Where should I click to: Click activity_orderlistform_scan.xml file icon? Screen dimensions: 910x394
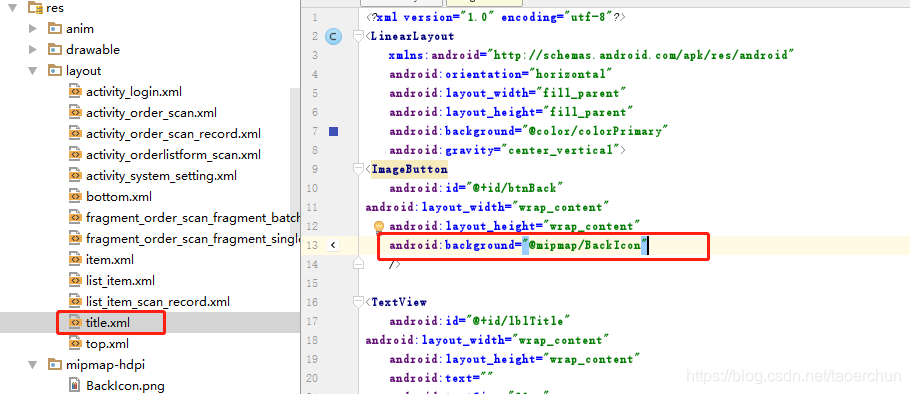point(75,155)
